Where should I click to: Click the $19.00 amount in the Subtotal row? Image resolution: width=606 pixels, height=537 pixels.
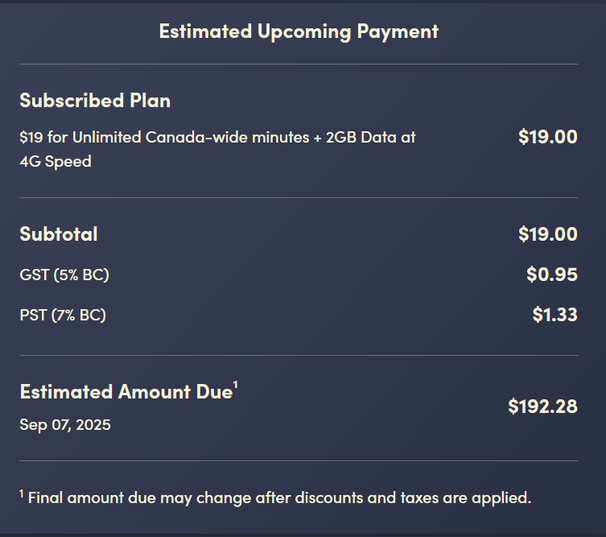click(547, 234)
